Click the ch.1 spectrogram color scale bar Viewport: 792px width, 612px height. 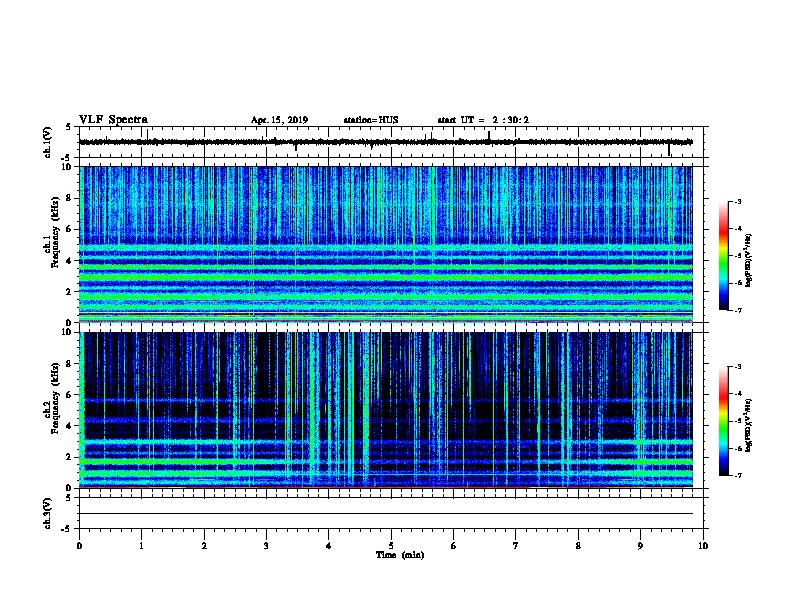tap(724, 256)
